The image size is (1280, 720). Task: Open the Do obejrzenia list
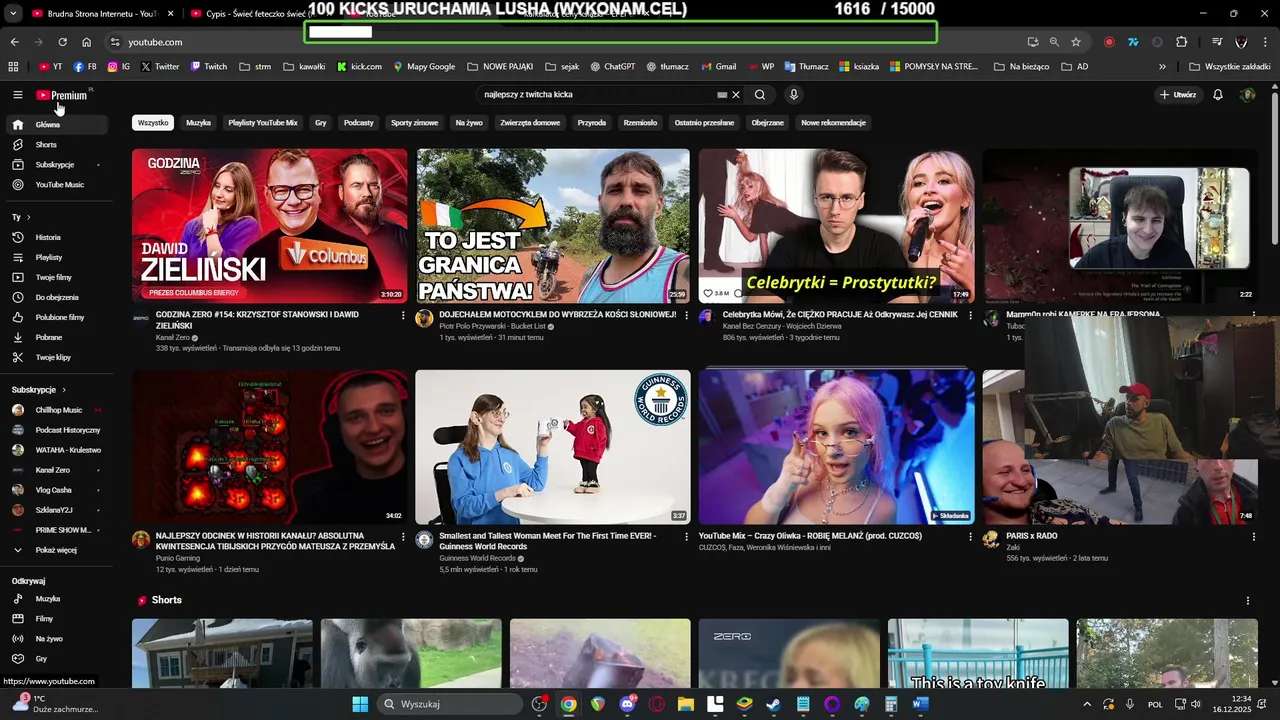tap(56, 298)
